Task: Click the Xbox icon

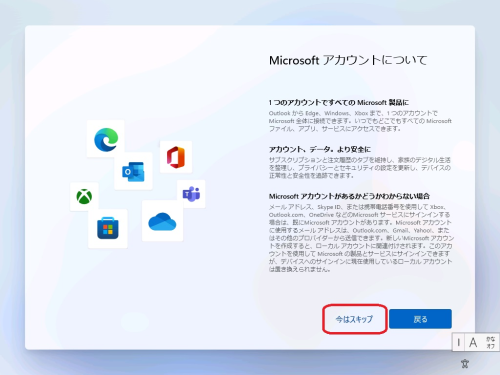Action: click(84, 197)
